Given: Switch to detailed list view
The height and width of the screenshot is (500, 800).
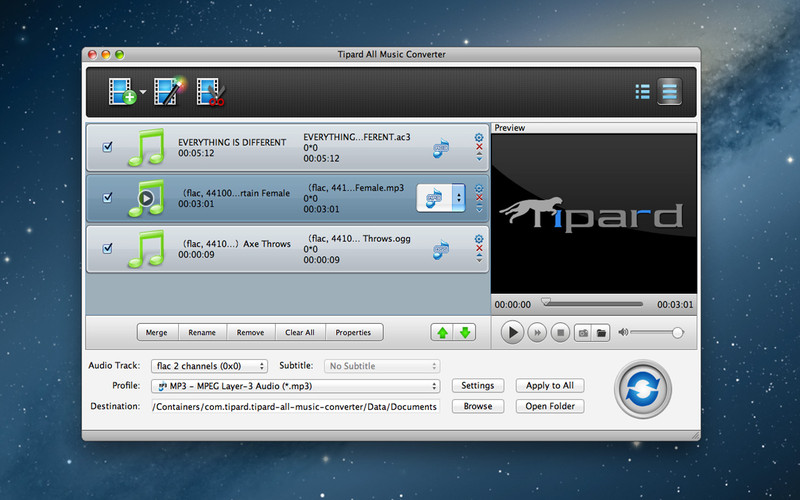Looking at the screenshot, I should coord(669,92).
